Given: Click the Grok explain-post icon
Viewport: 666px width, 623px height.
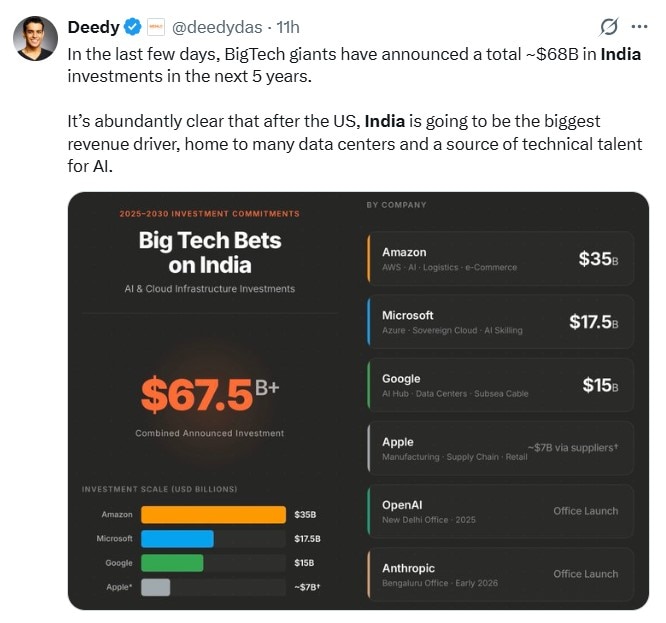Looking at the screenshot, I should [607, 27].
